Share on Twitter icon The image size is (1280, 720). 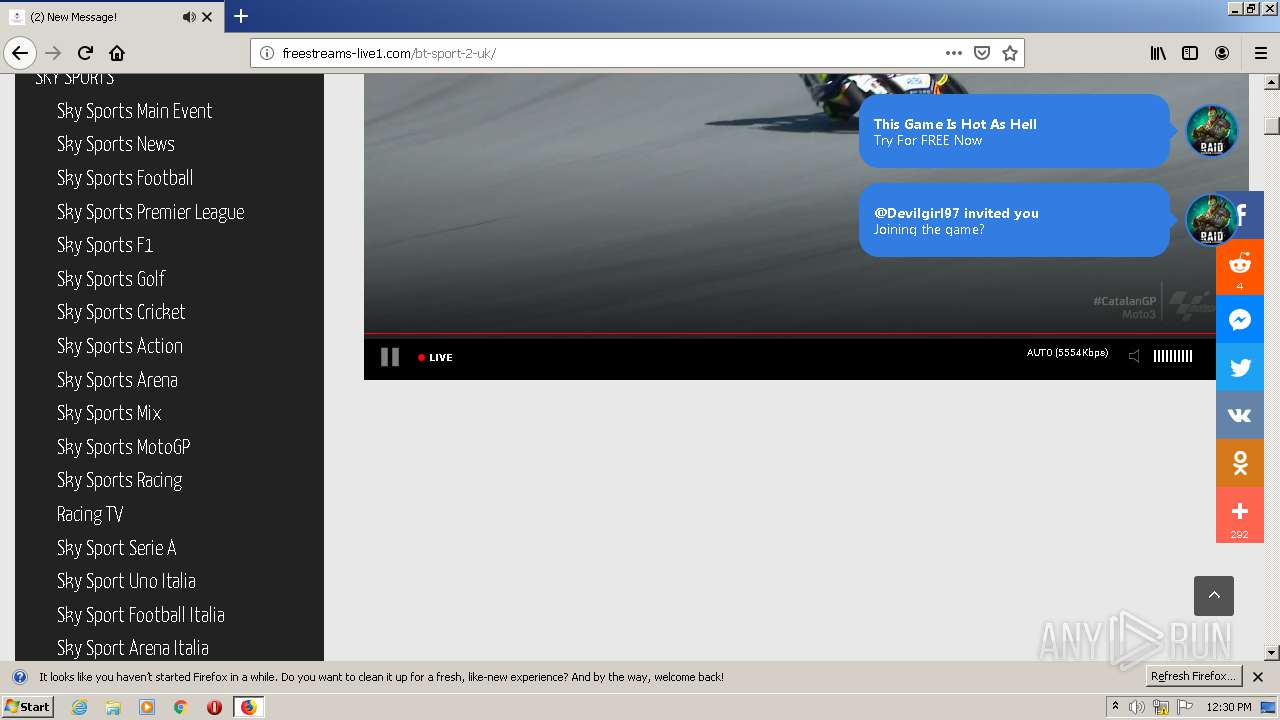tap(1240, 367)
